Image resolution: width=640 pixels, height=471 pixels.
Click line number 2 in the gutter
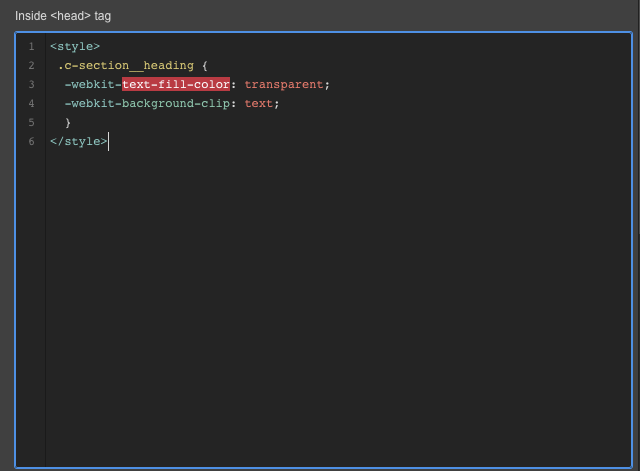(x=31, y=65)
